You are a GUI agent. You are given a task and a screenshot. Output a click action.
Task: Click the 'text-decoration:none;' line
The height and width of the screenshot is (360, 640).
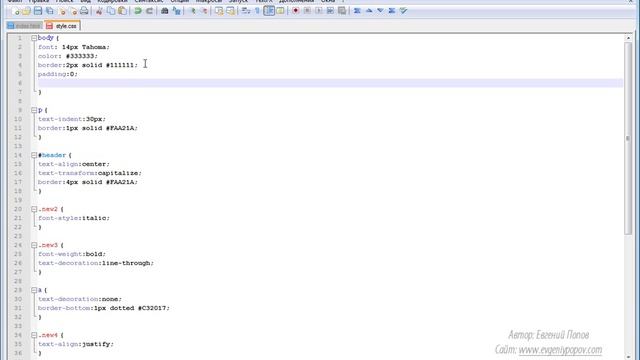[80, 299]
